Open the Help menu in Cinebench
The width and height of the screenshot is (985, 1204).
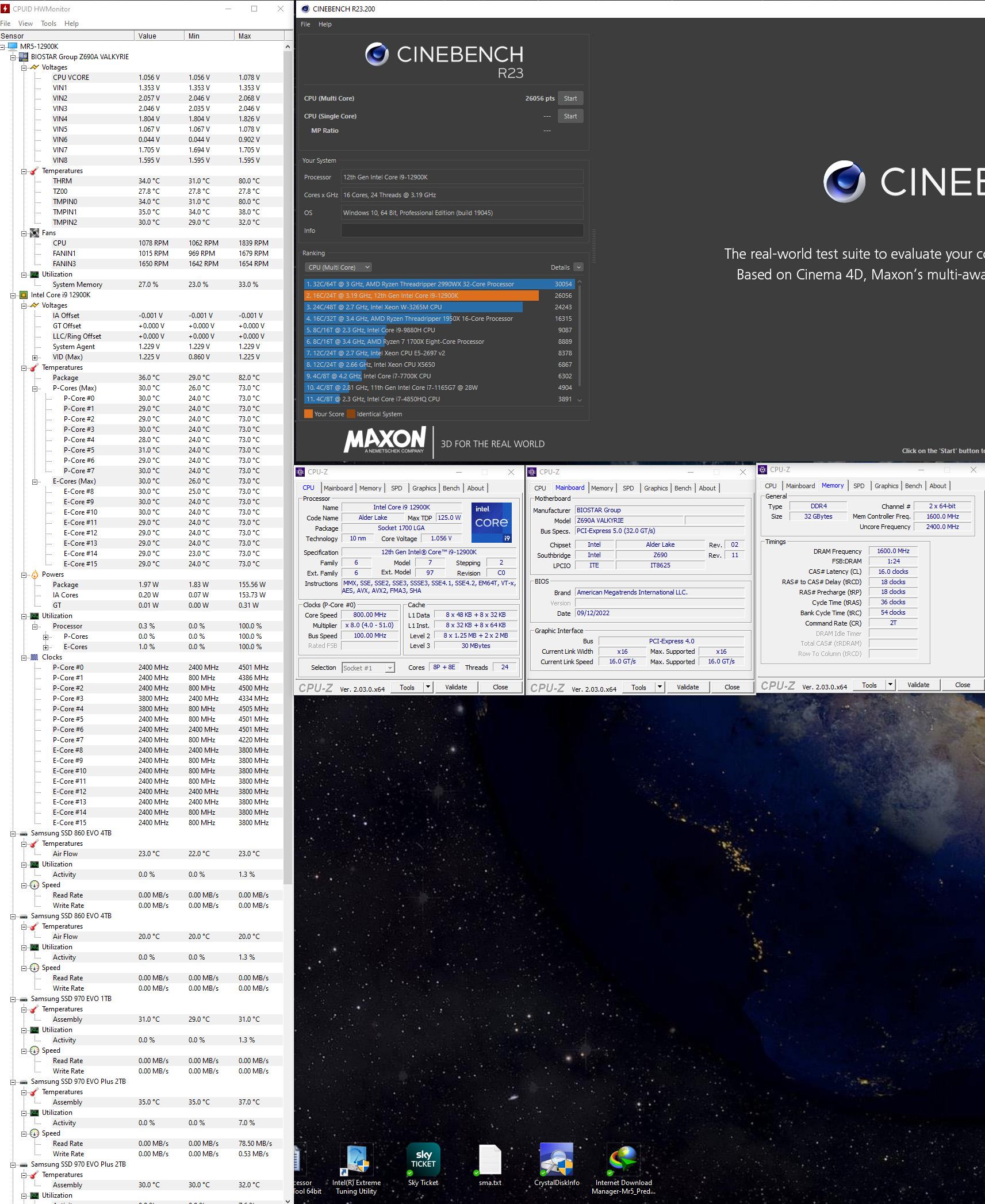tap(325, 24)
